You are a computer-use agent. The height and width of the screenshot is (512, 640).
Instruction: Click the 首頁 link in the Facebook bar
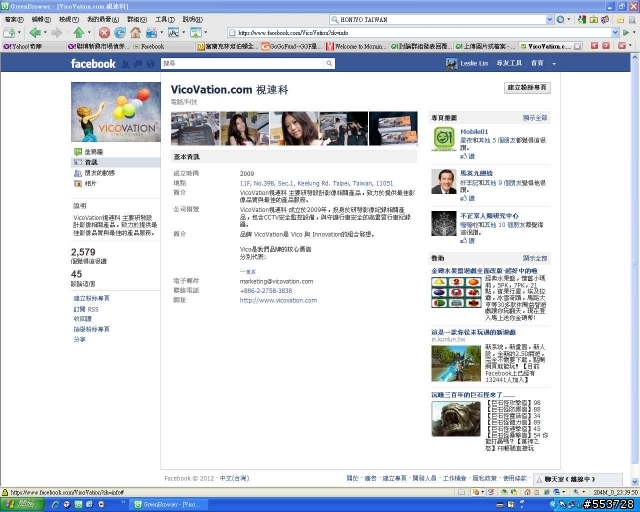(x=537, y=63)
